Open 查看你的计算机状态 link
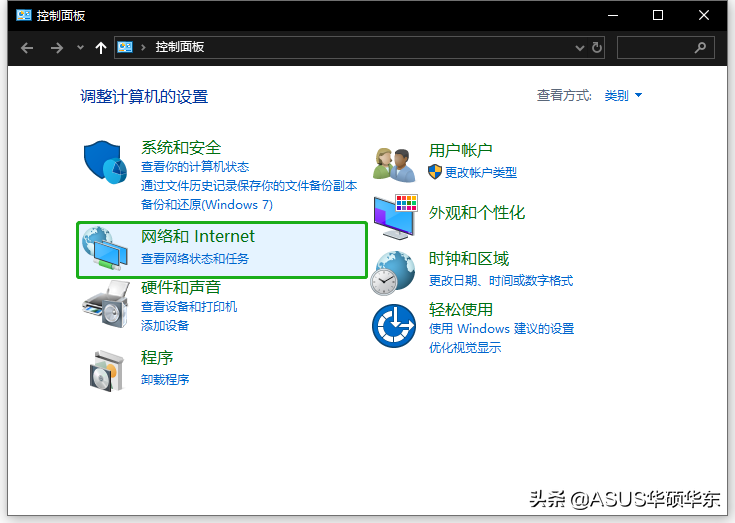 195,167
